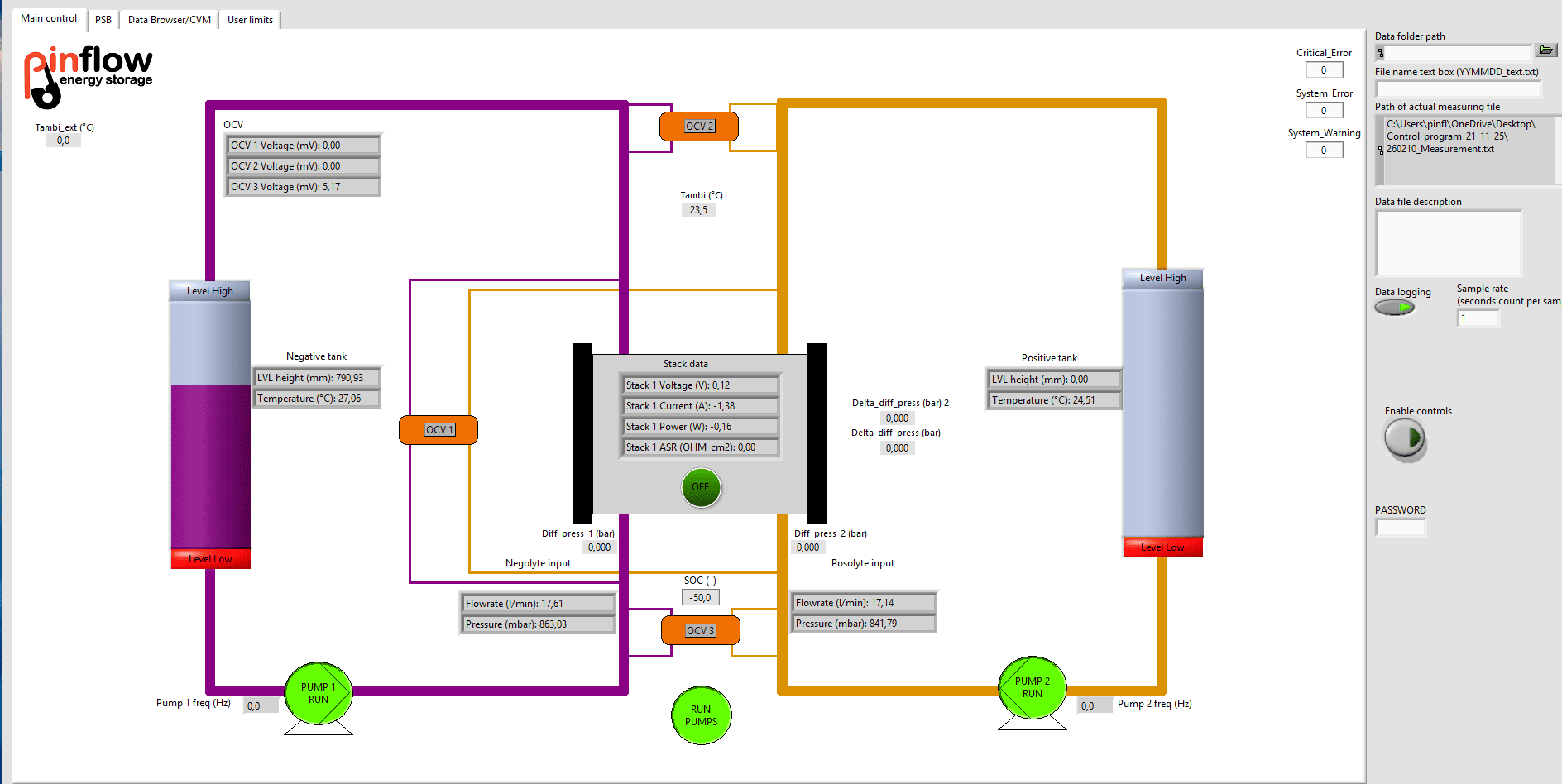The image size is (1562, 784).
Task: Click the Pinflow energy storage logo
Action: [x=88, y=76]
